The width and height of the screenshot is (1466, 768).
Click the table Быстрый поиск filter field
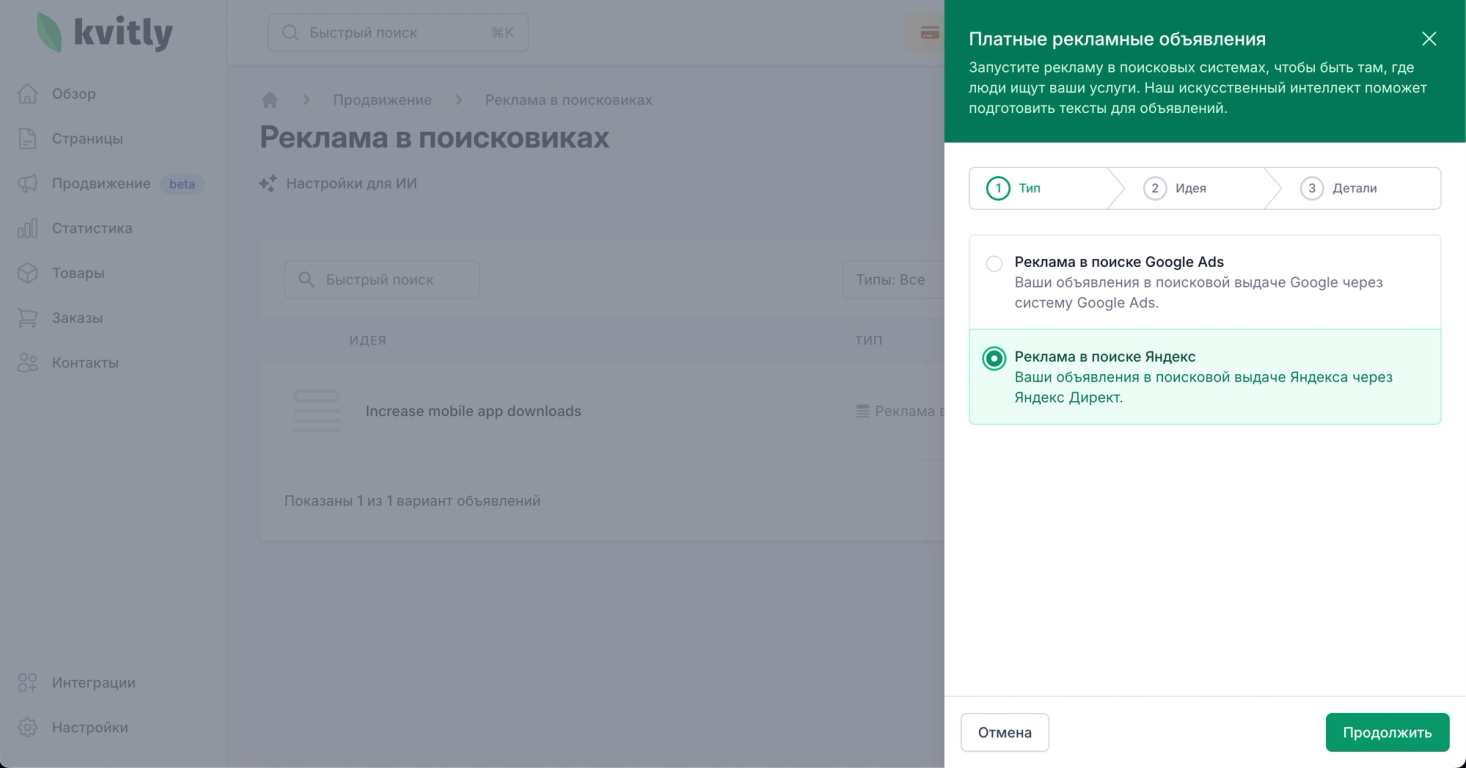tap(382, 280)
